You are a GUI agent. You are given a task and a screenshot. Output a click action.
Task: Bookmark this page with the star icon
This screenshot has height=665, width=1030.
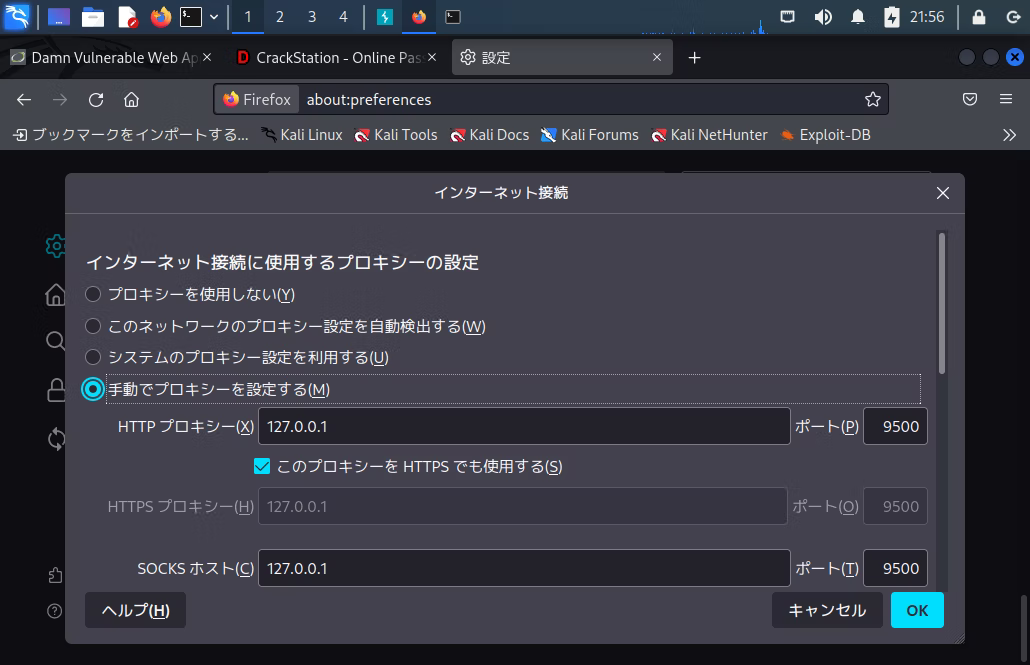click(x=872, y=99)
